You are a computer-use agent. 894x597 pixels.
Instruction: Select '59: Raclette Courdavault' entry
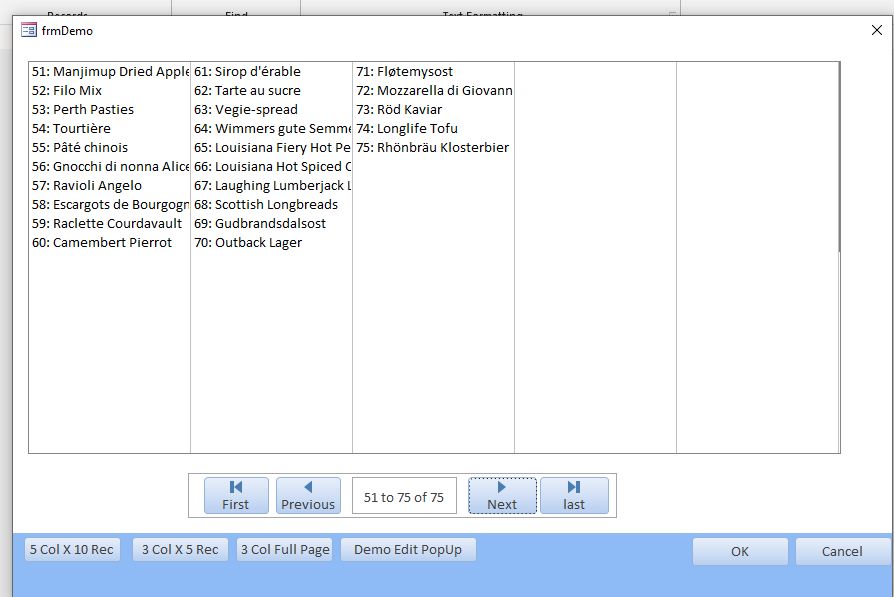point(109,223)
